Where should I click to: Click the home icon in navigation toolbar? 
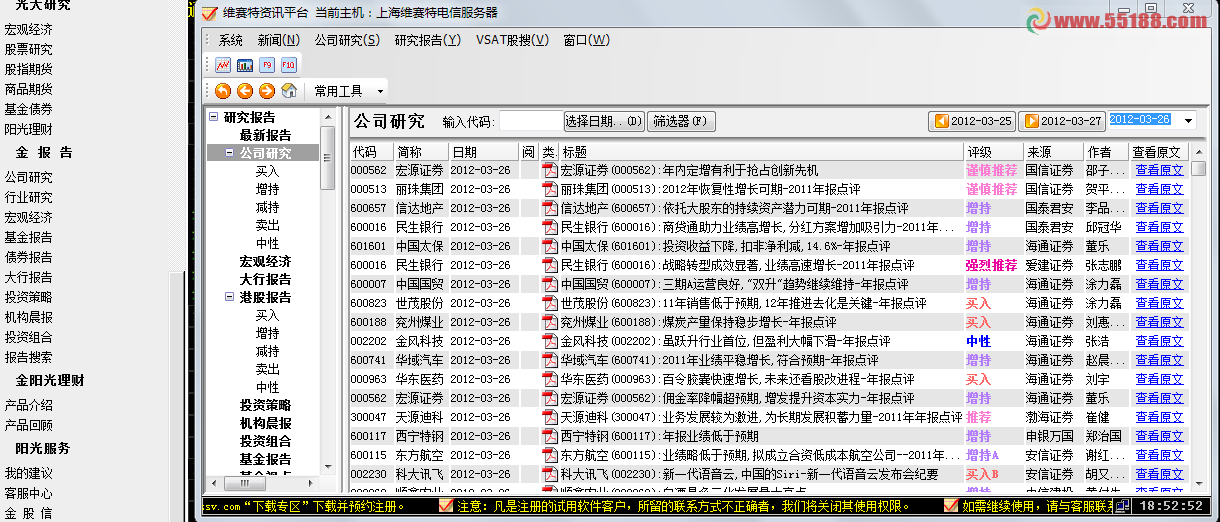click(x=289, y=91)
